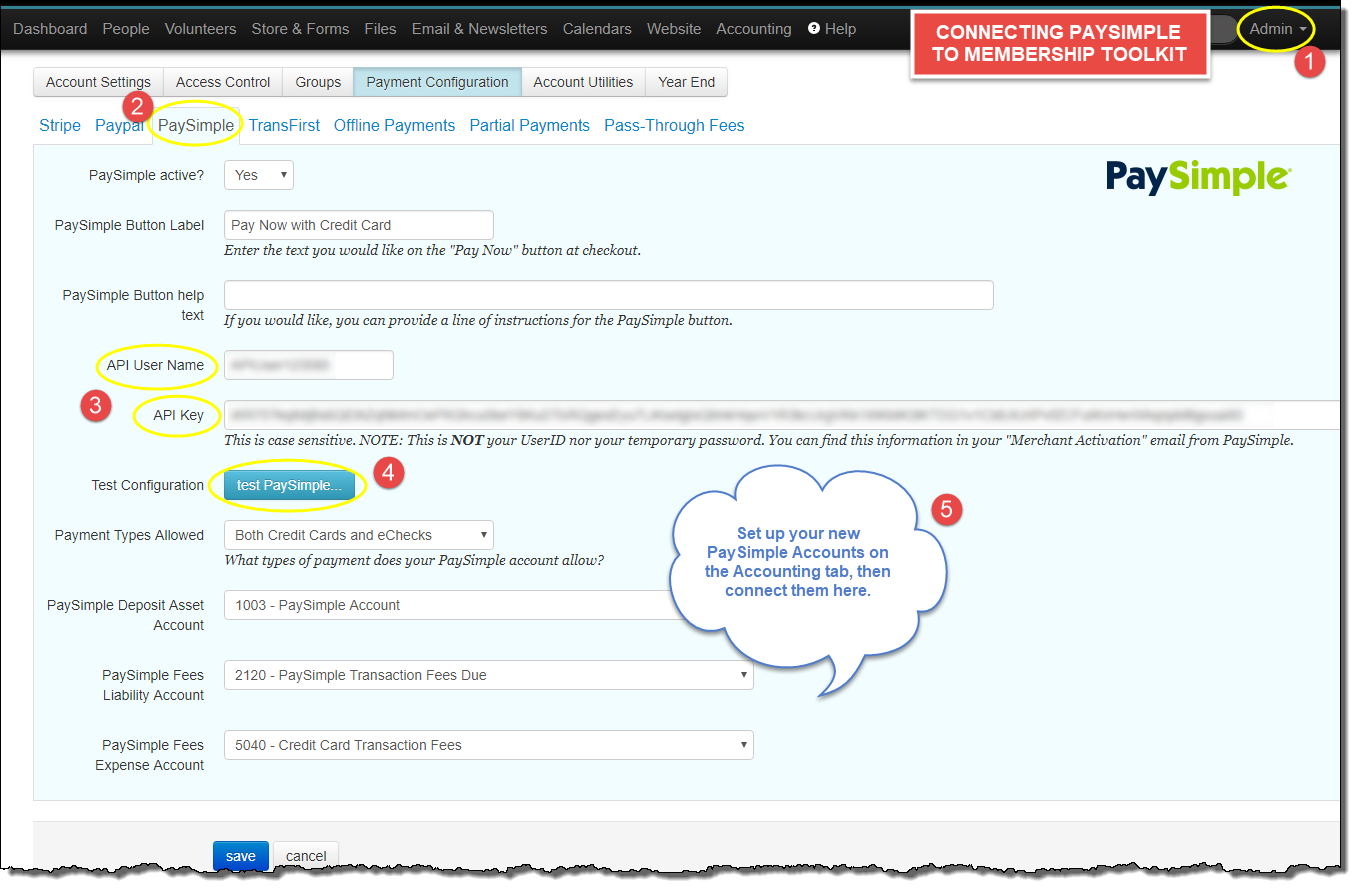Click the PaySimple logo

(1198, 177)
